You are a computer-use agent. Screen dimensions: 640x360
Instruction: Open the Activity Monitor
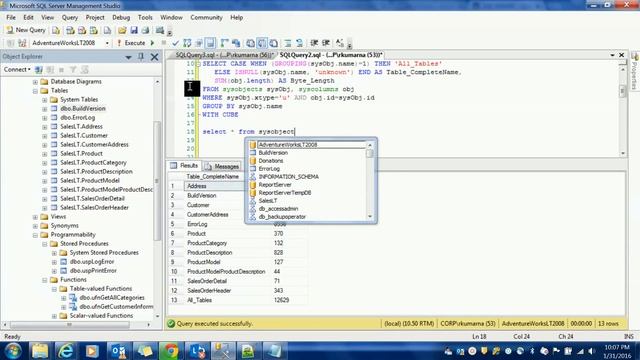coord(160,30)
